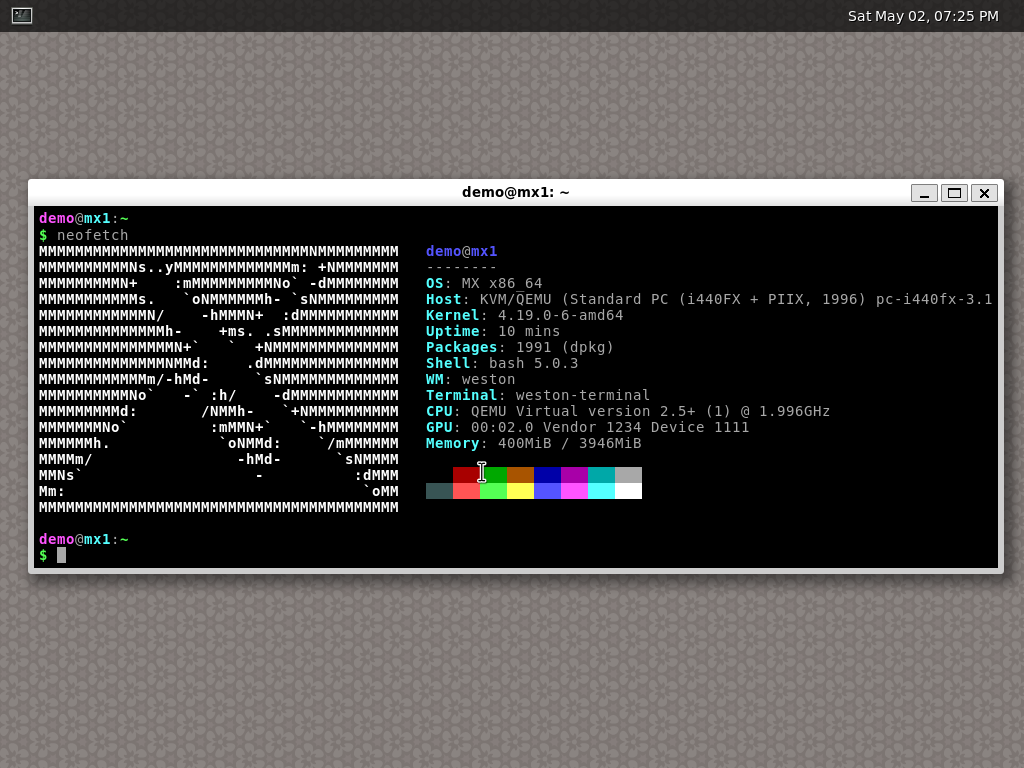This screenshot has width=1024, height=768.
Task: Click the 'Host: KVM/QEMU' line
Action: click(709, 299)
